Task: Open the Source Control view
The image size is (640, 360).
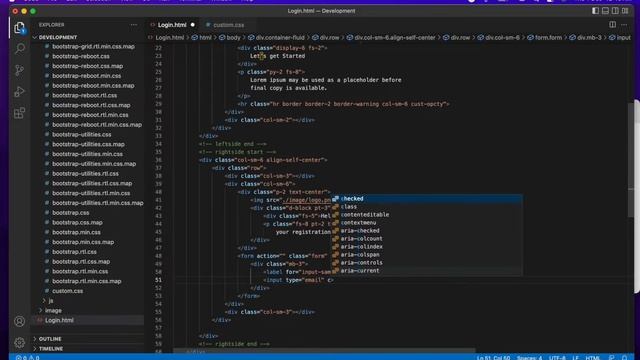Action: coord(19,70)
